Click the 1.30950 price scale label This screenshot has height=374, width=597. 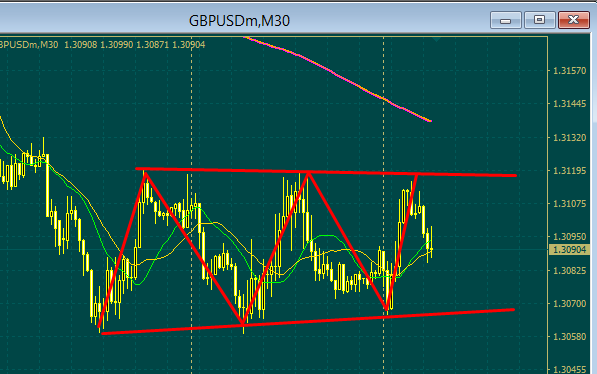570,237
